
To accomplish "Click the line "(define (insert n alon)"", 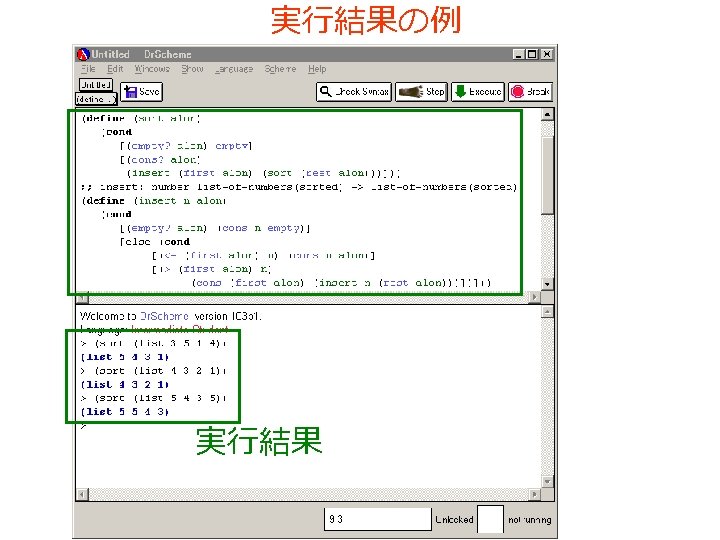I will [154, 201].
